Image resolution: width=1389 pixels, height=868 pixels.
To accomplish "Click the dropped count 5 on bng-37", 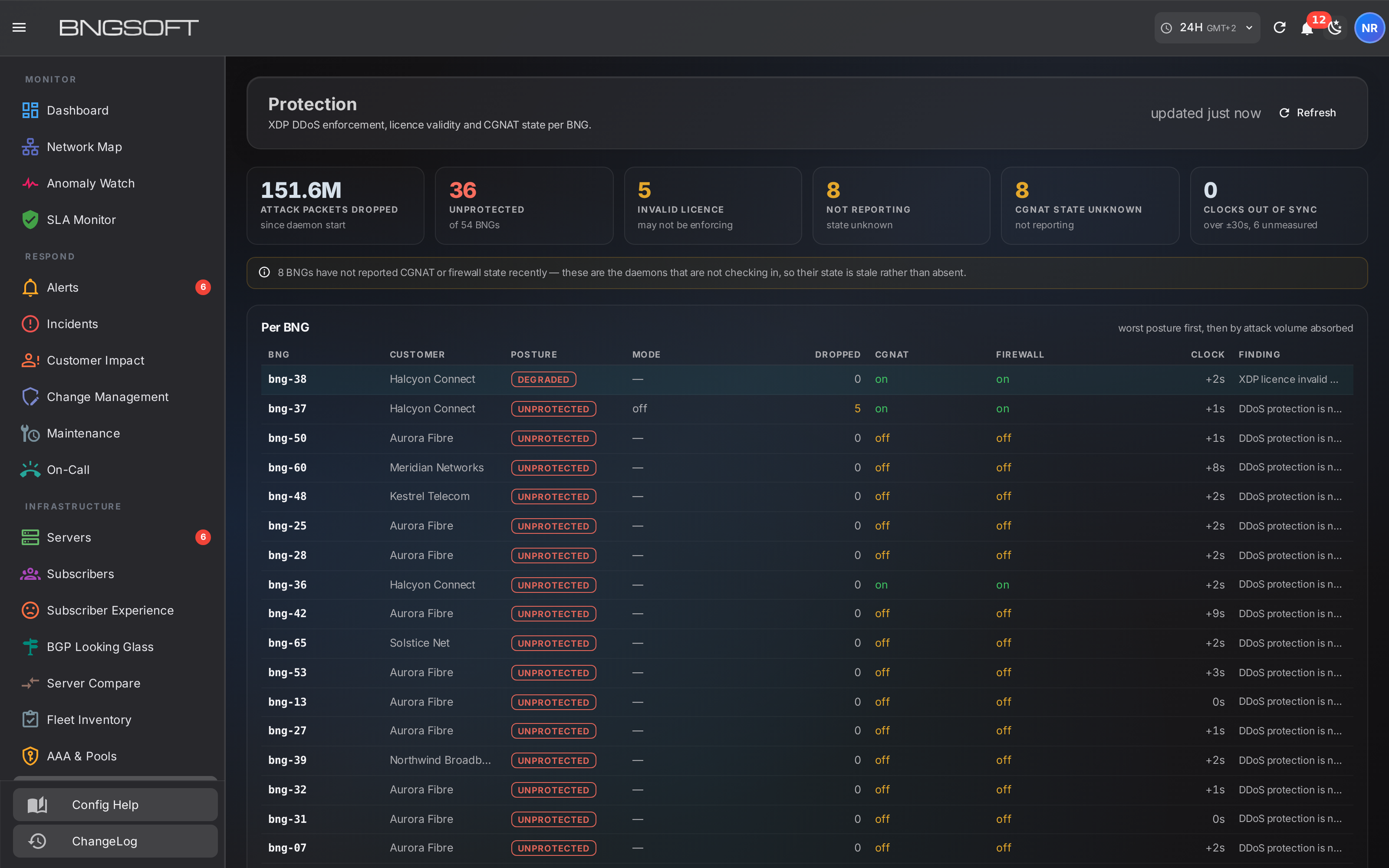I will point(858,409).
